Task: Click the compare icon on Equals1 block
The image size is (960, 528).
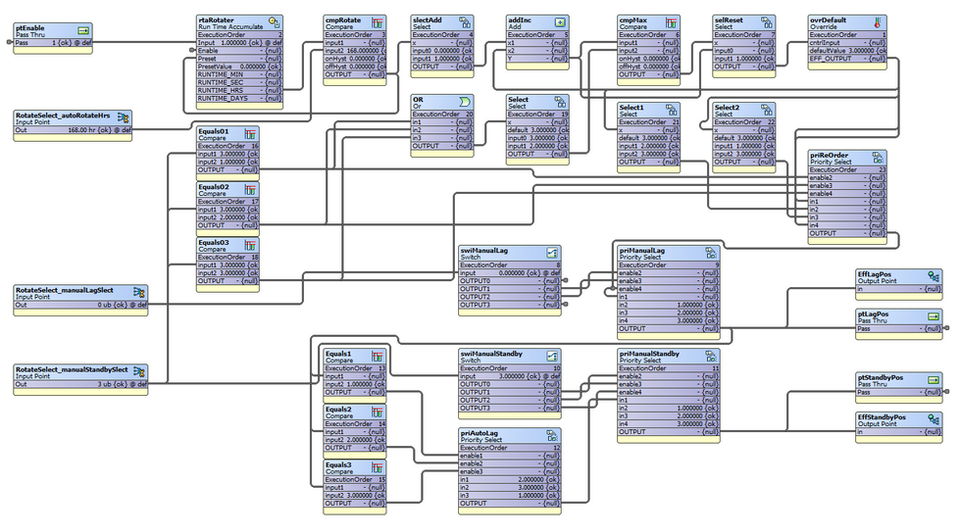Action: pyautogui.click(x=377, y=356)
